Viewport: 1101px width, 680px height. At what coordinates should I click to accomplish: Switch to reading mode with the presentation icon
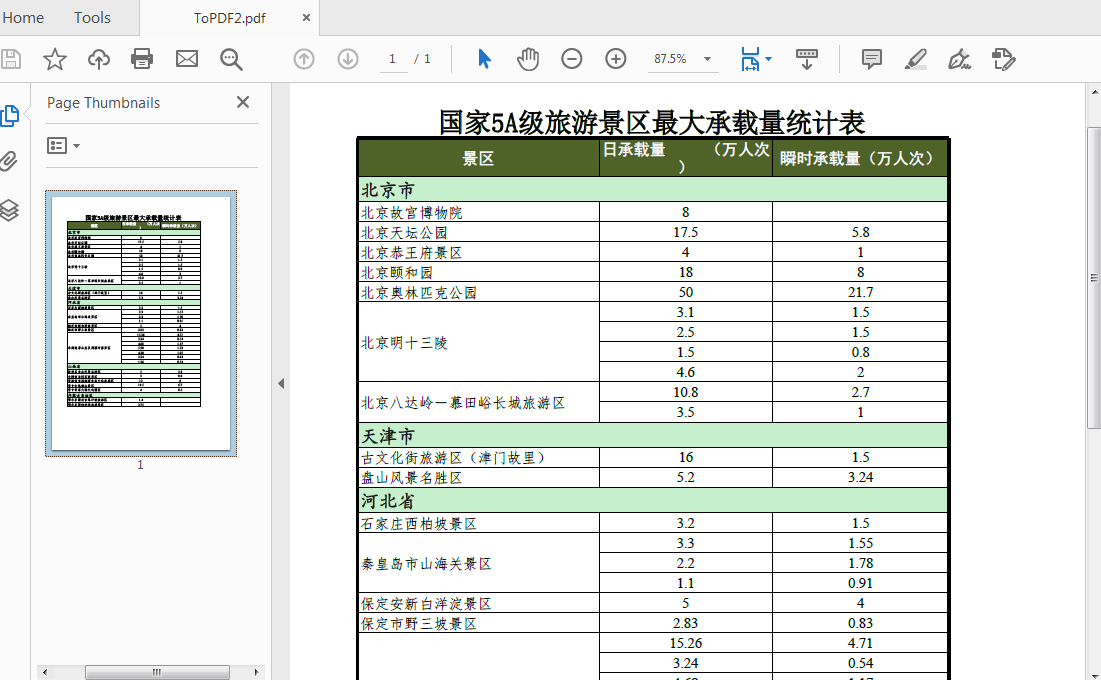click(807, 59)
